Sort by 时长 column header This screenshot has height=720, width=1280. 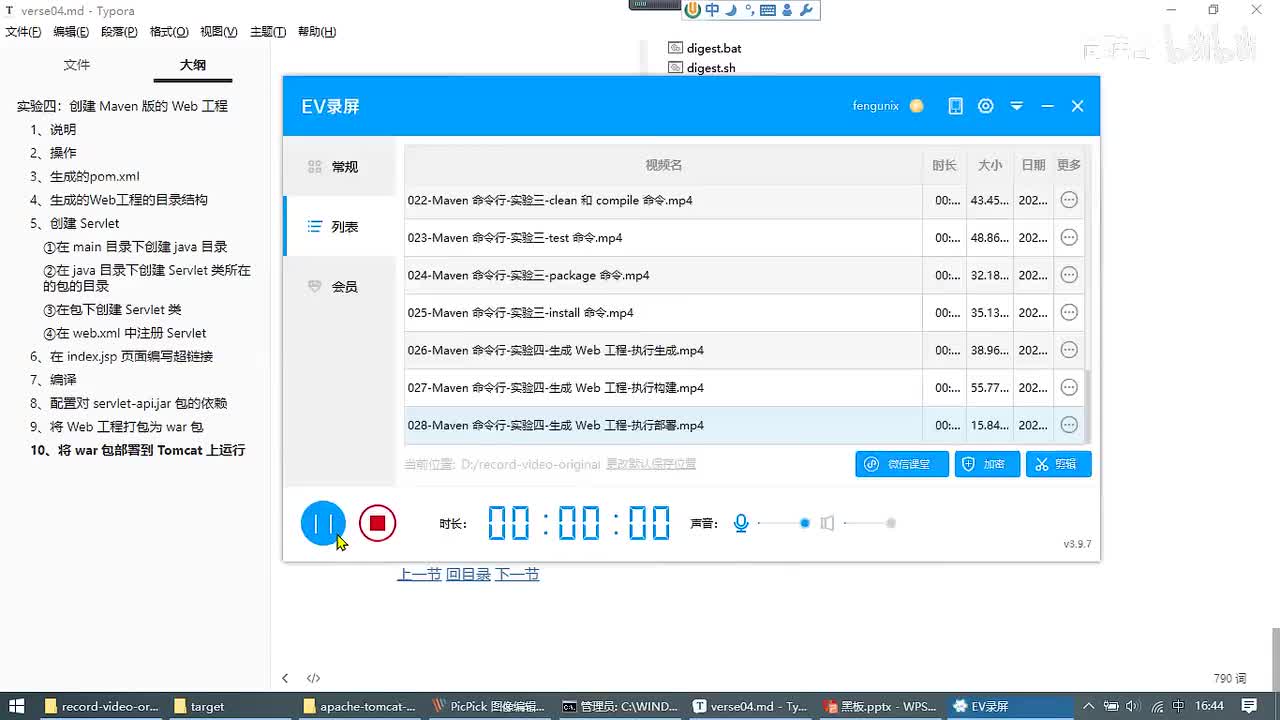(944, 165)
